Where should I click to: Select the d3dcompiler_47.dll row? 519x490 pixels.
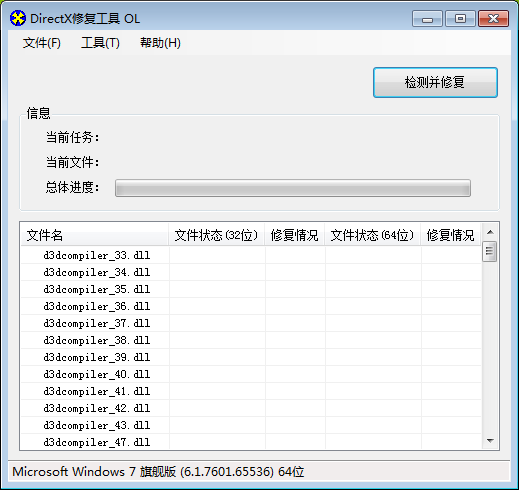click(x=251, y=442)
